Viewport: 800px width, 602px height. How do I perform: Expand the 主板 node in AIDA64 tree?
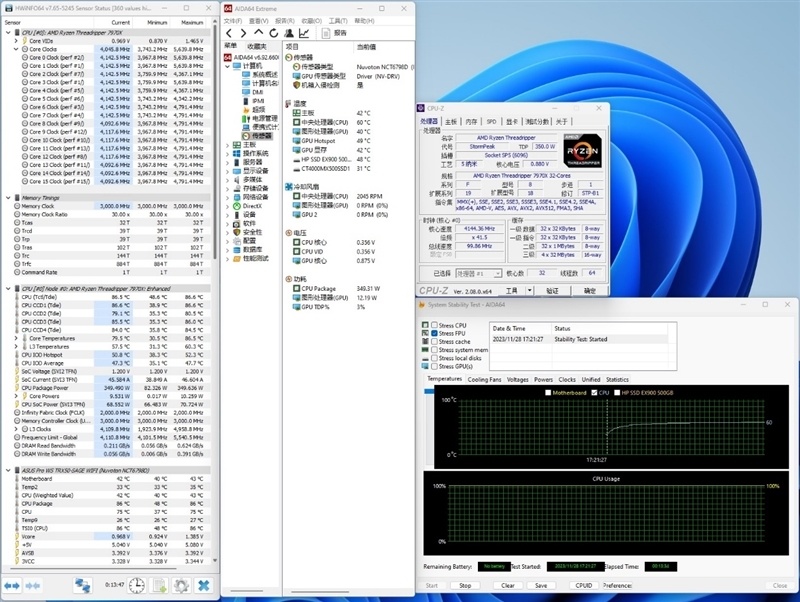click(227, 144)
